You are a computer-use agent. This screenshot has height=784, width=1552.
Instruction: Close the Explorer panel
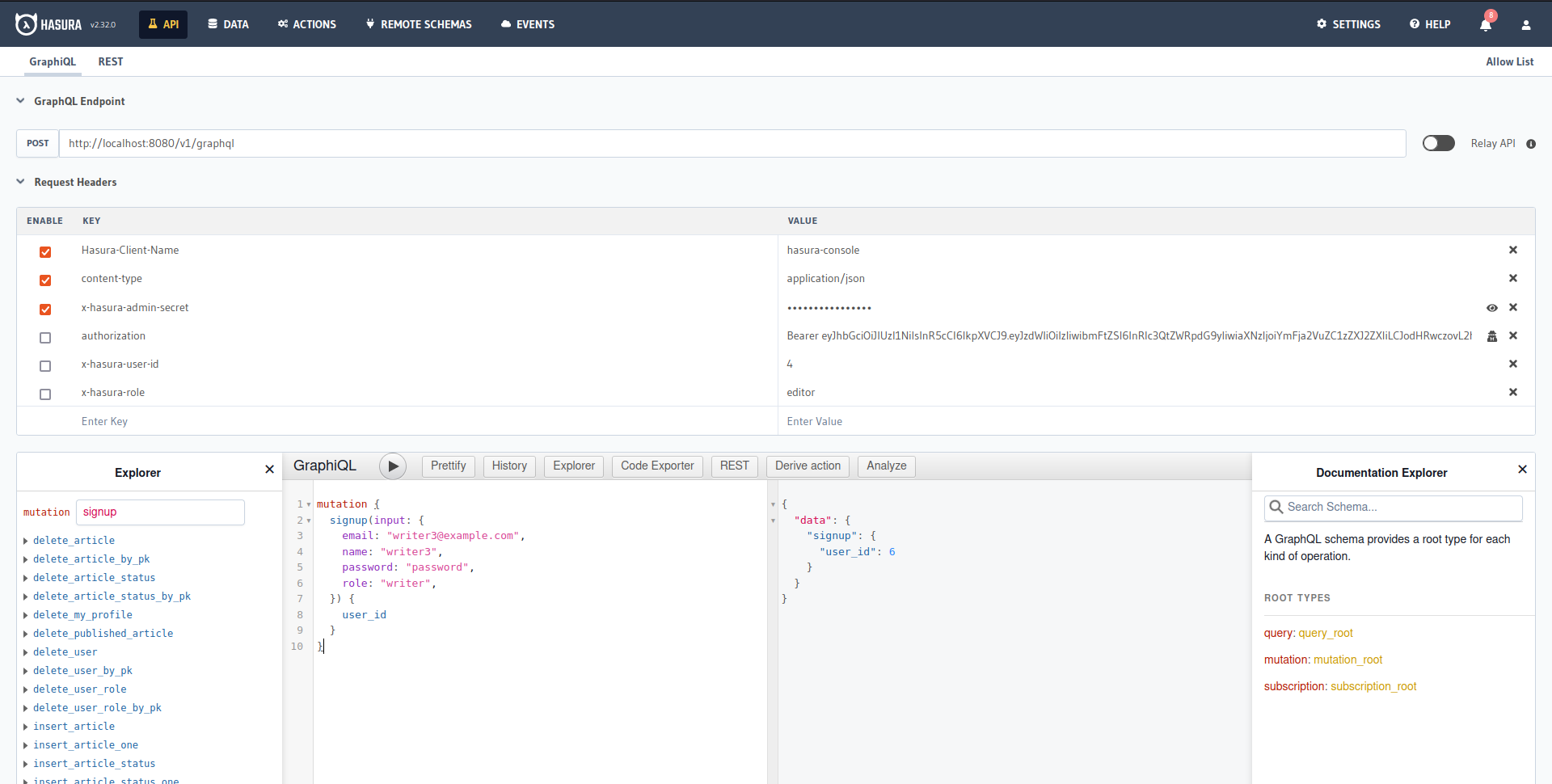pos(269,470)
